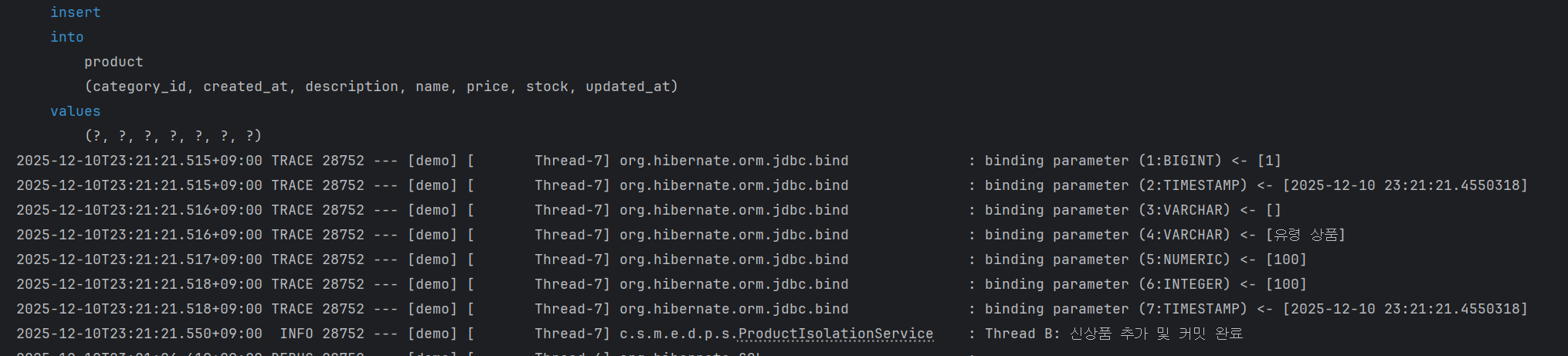Click the question-mark placeholders row
This screenshot has width=1568, height=356.
tap(173, 136)
